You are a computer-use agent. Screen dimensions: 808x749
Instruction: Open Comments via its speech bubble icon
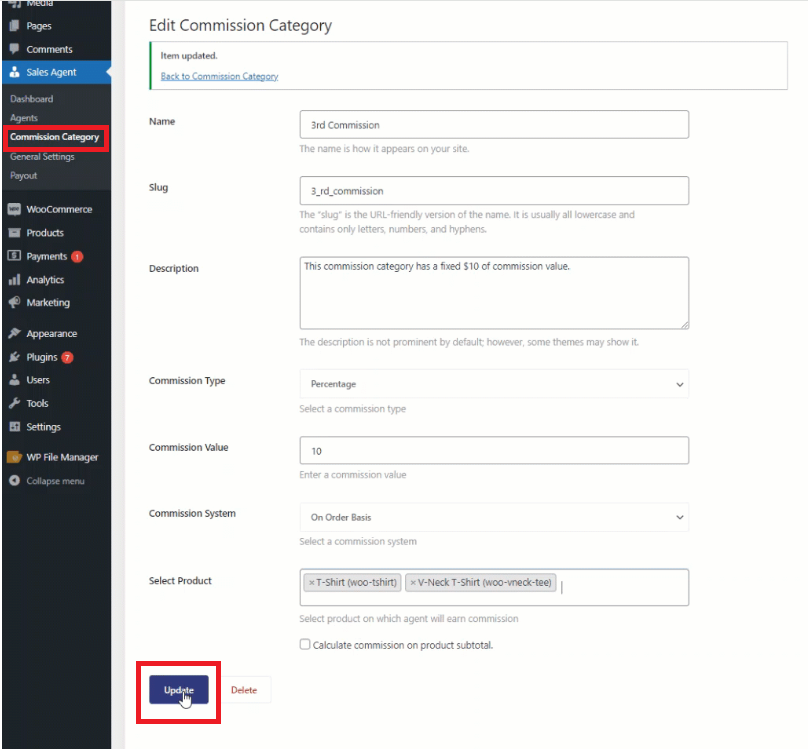point(14,49)
